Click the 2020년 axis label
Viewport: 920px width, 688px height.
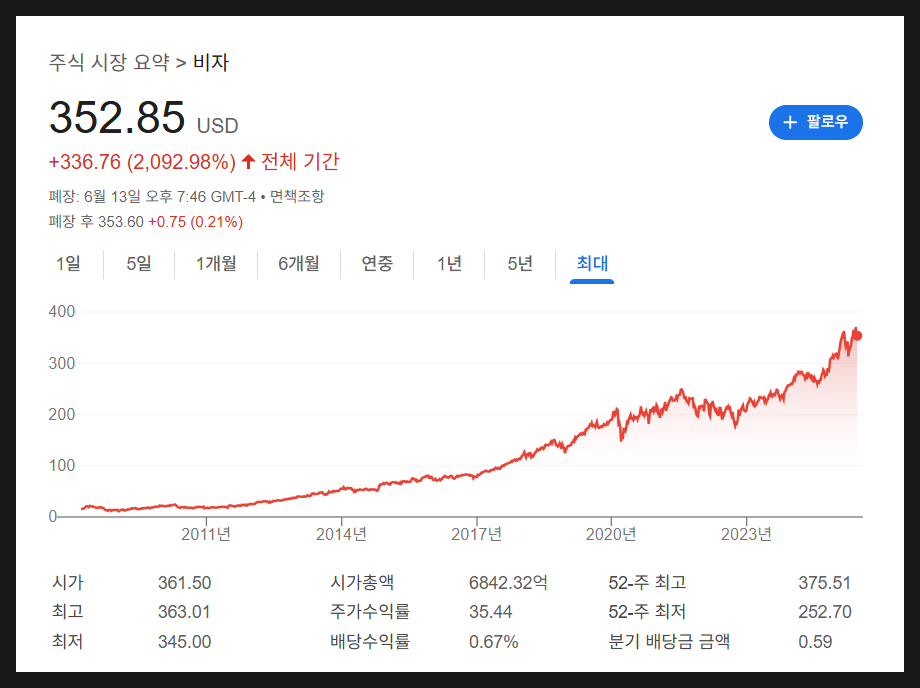click(611, 534)
